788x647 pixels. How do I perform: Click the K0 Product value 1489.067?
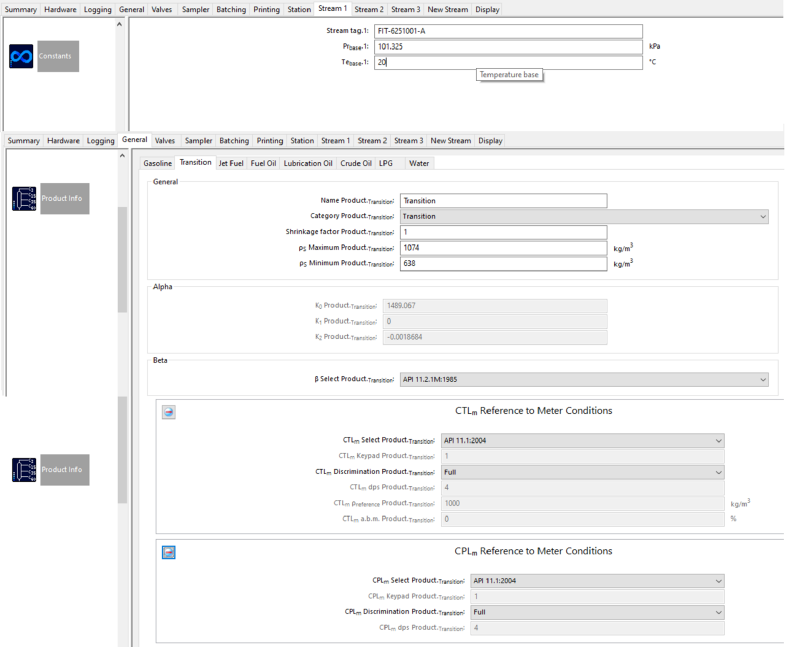pyautogui.click(x=495, y=306)
